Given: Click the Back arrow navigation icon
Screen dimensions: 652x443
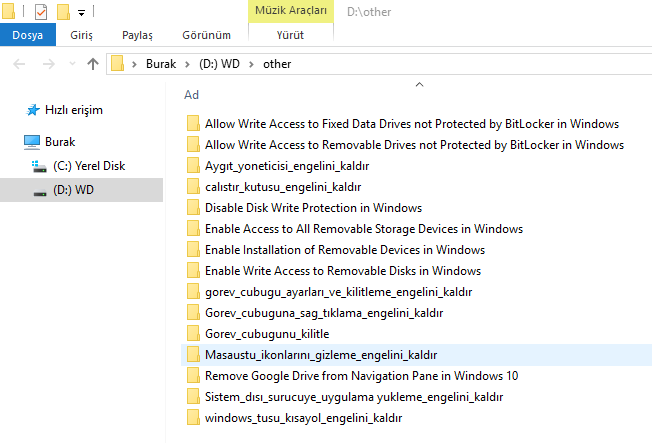Looking at the screenshot, I should tap(19, 64).
